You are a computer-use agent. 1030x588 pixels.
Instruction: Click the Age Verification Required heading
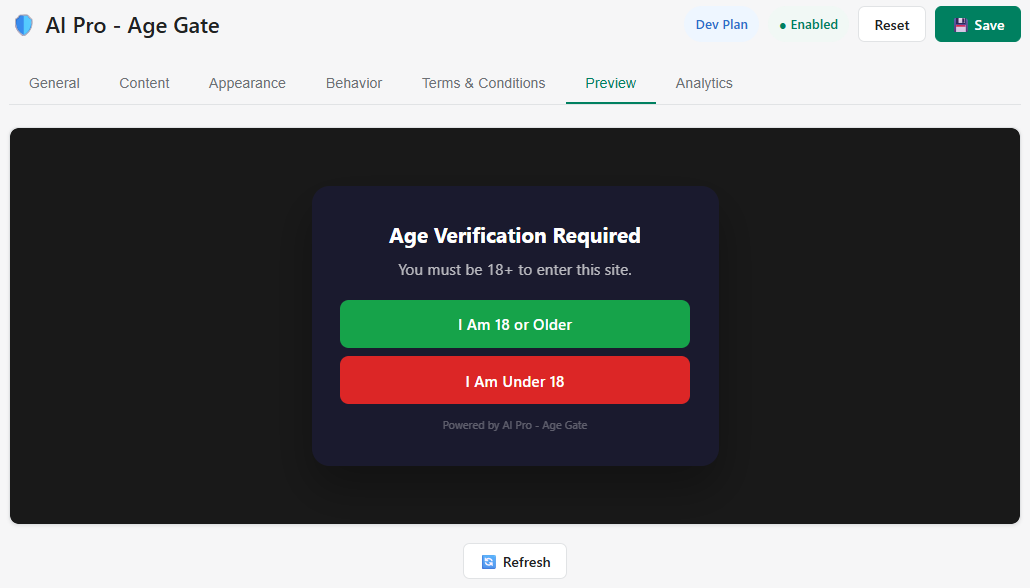coord(514,236)
